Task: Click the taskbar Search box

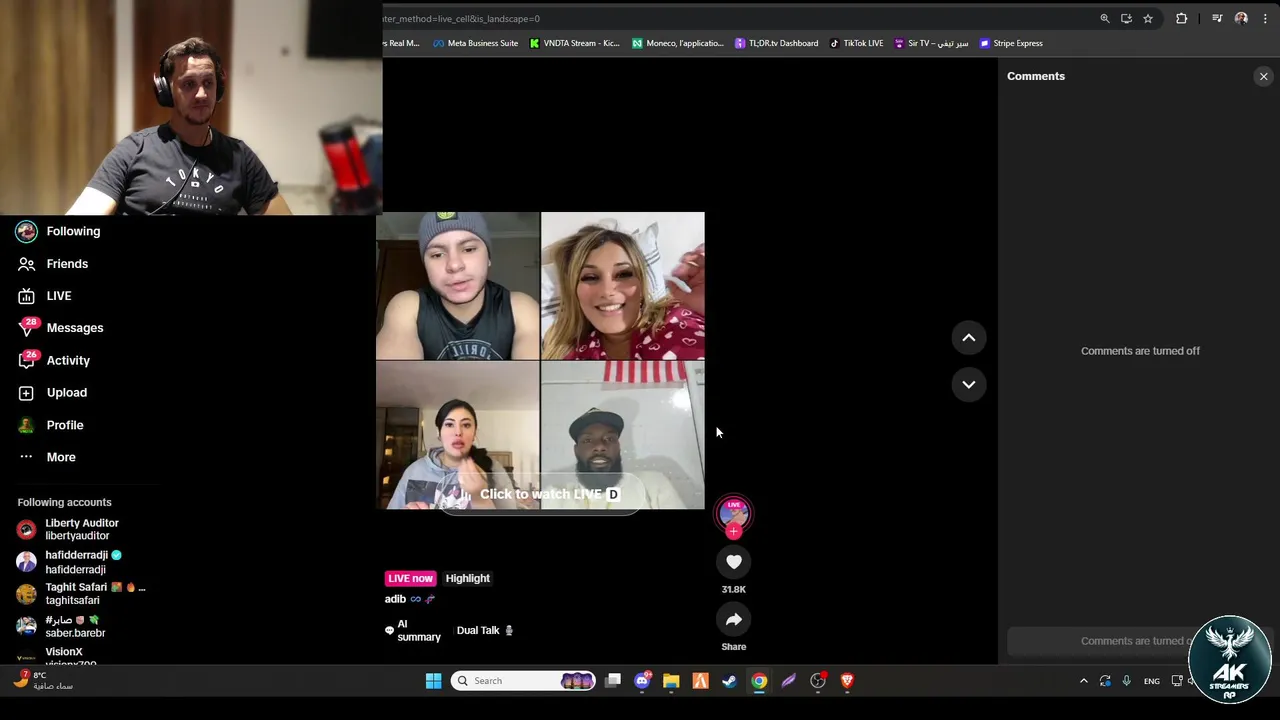Action: point(523,681)
